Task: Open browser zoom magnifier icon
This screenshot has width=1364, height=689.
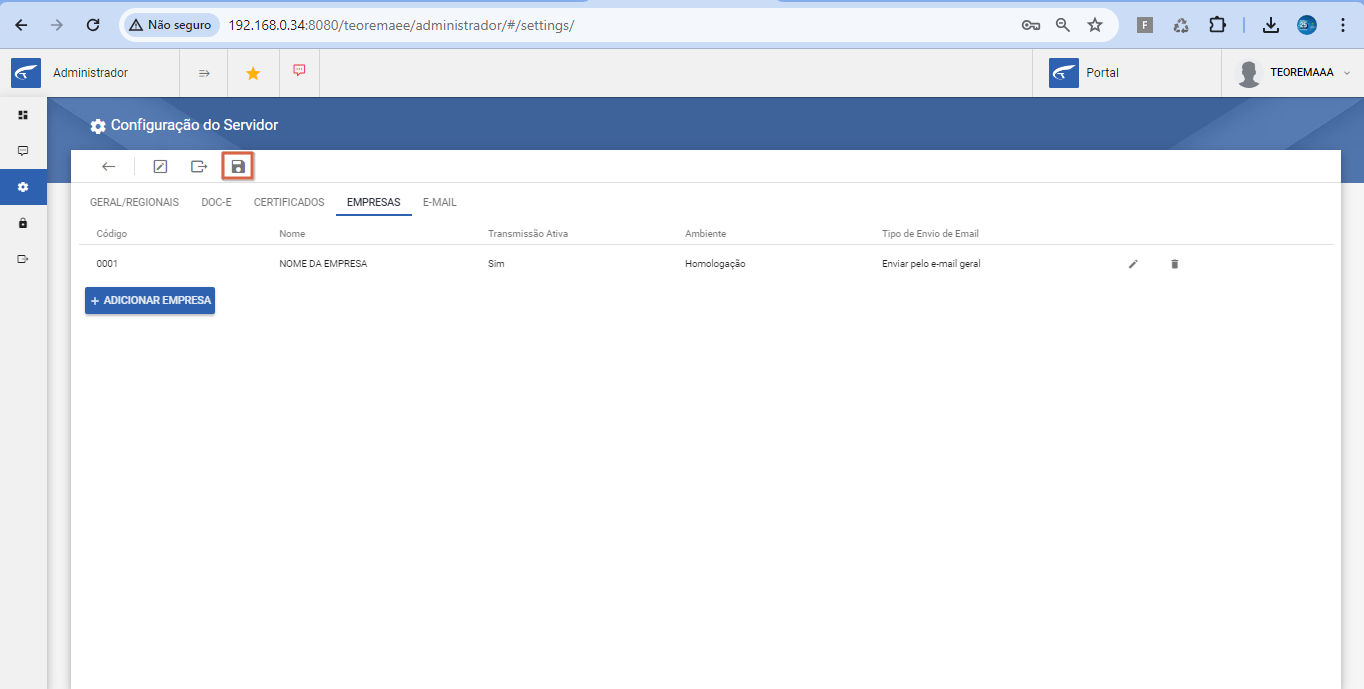Action: pyautogui.click(x=1063, y=25)
